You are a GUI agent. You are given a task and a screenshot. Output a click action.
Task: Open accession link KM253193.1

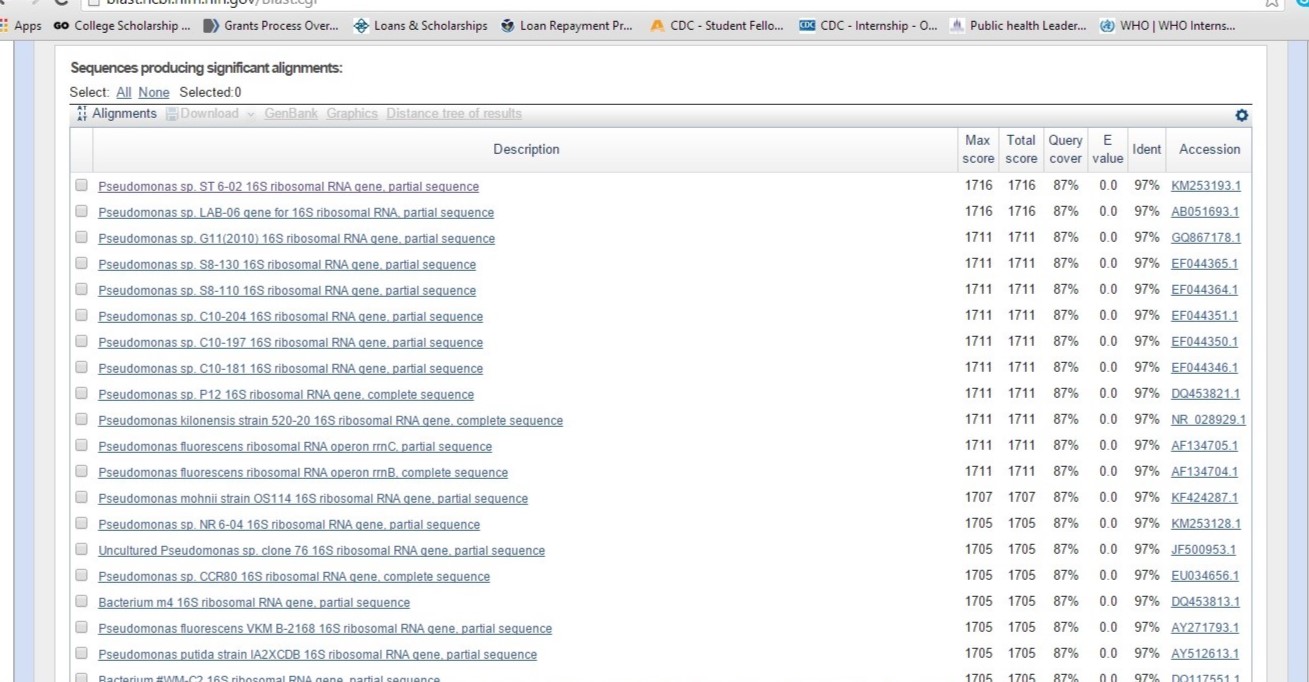coord(1206,186)
